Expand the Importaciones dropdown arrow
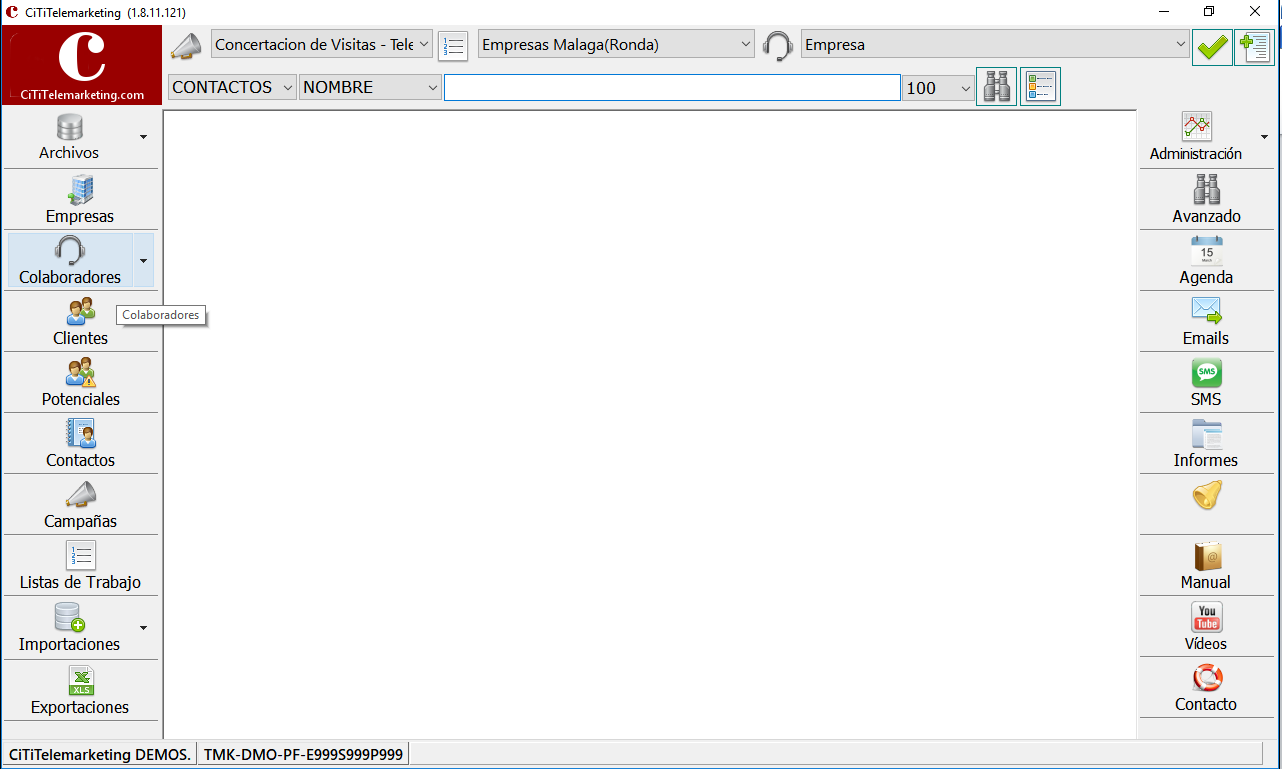Viewport: 1282px width, 769px height. [144, 628]
